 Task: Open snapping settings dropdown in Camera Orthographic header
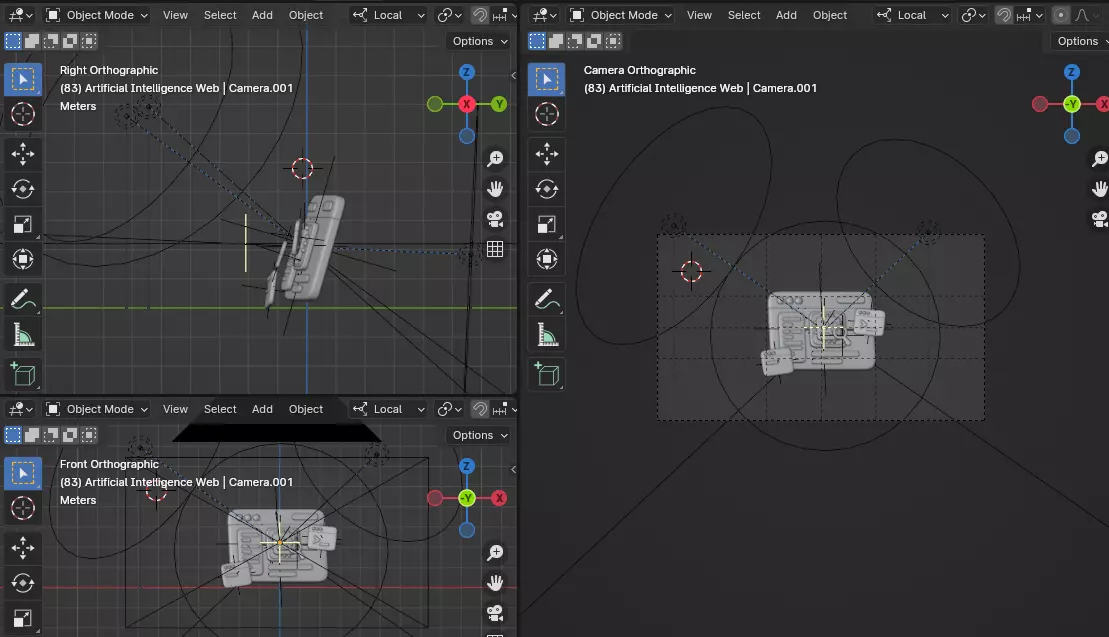click(x=1028, y=15)
